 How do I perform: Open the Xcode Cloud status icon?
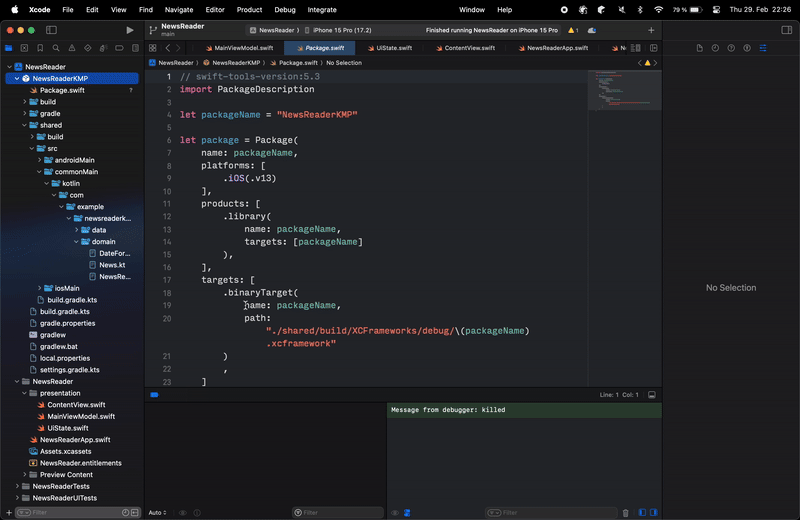pos(592,30)
